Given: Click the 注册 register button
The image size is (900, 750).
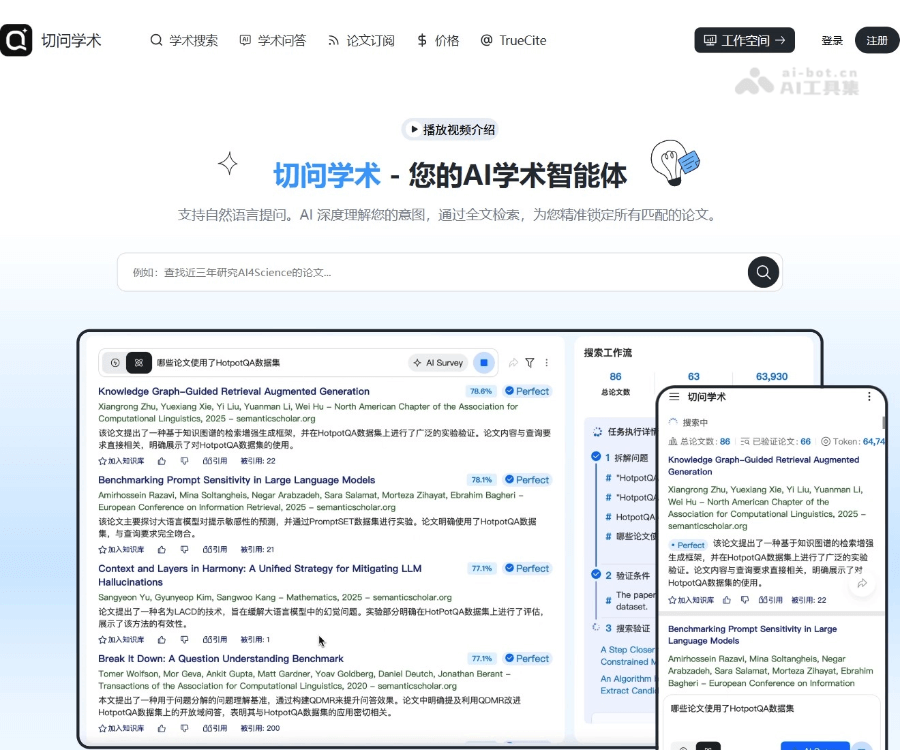Looking at the screenshot, I should click(876, 40).
